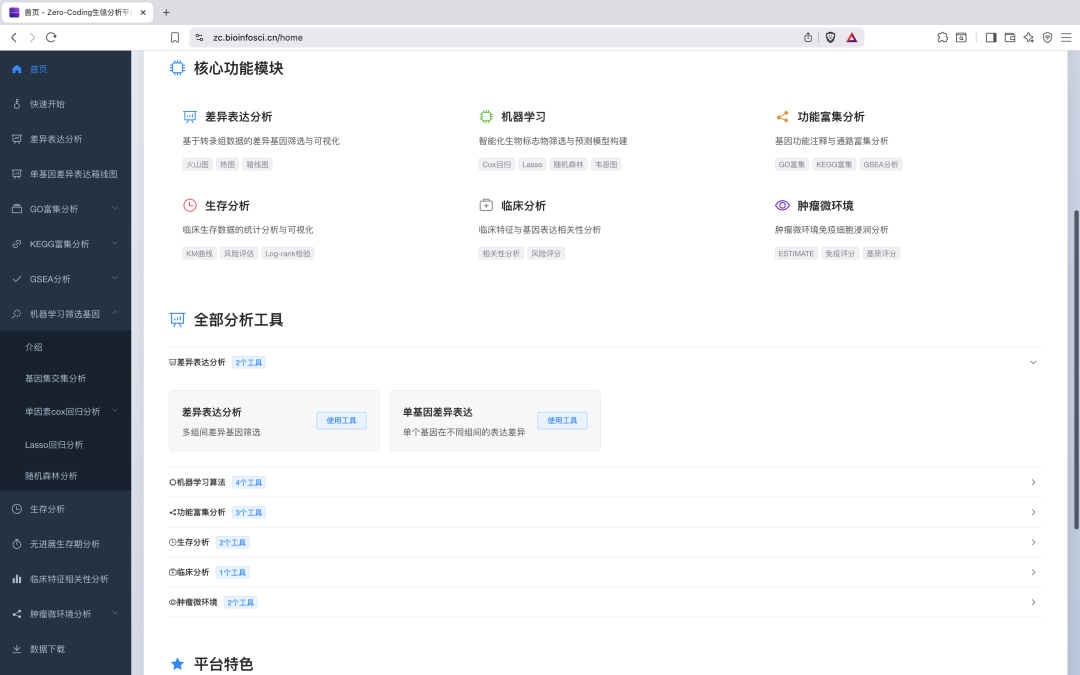Select 快速开始 in the sidebar
The image size is (1080, 675).
point(47,104)
